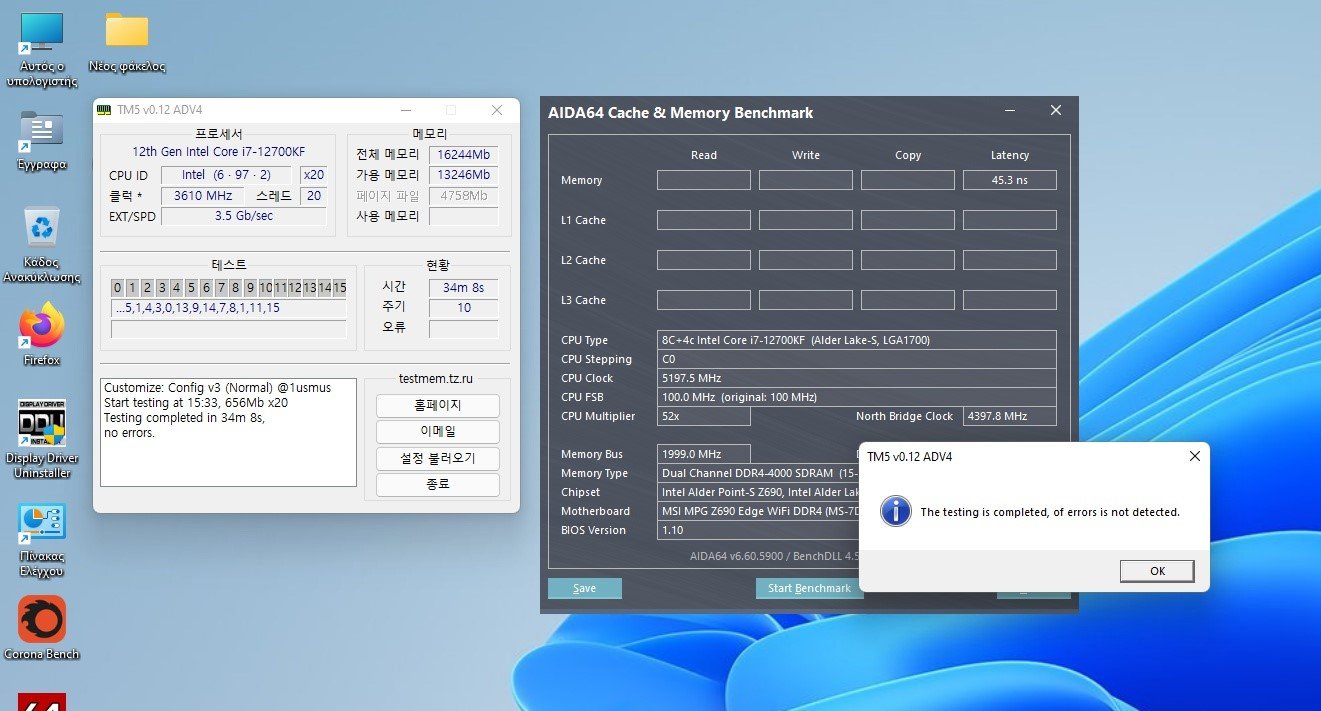Click the 100.0 MHz CPU FSB value
The height and width of the screenshot is (711, 1321).
[x=857, y=397]
